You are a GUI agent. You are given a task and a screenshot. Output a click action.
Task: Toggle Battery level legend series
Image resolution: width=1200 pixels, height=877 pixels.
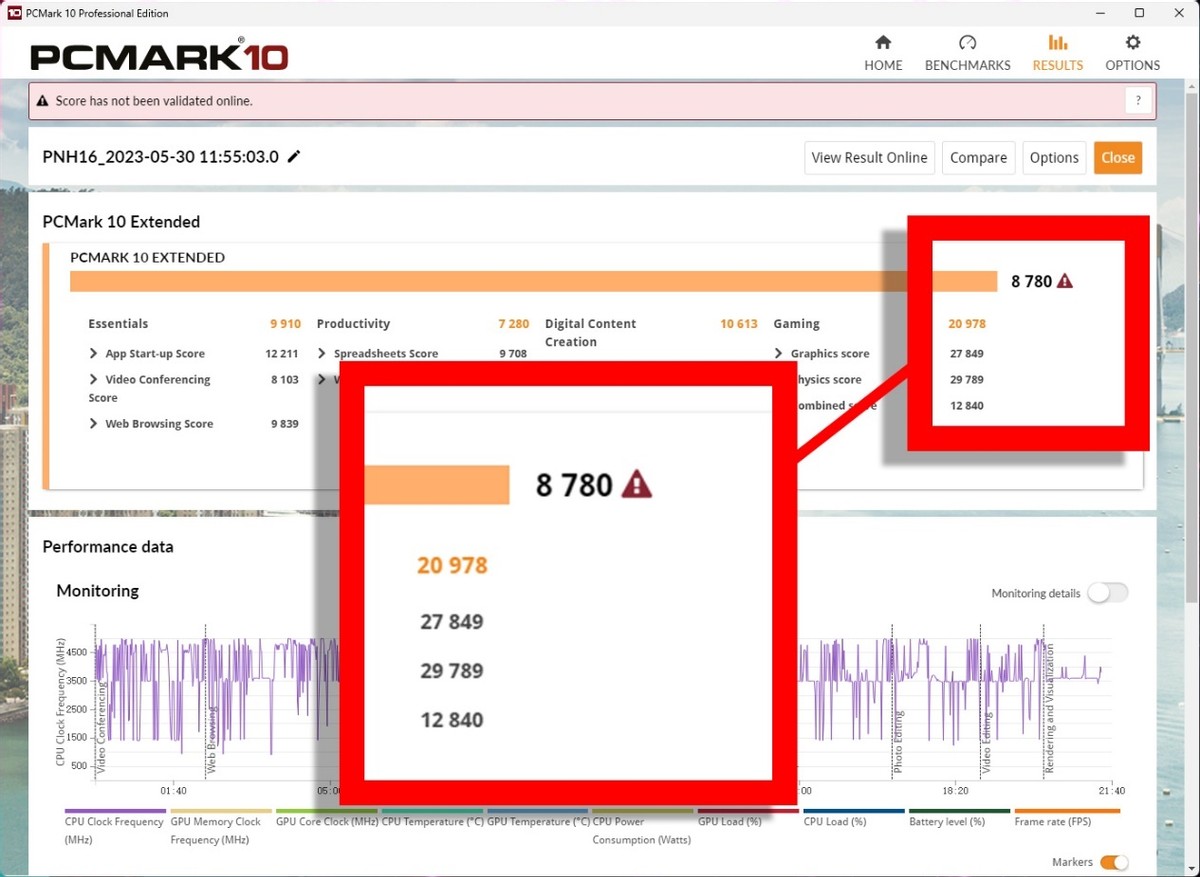[x=960, y=818]
